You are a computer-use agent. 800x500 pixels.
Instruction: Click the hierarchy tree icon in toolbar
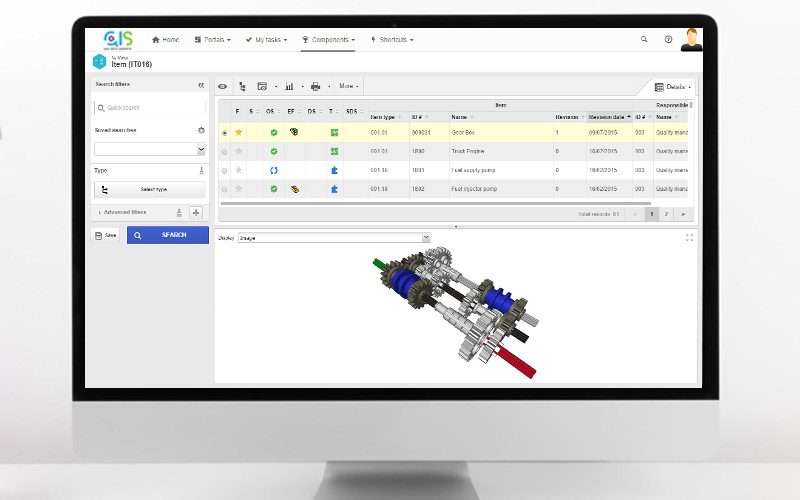tap(241, 87)
